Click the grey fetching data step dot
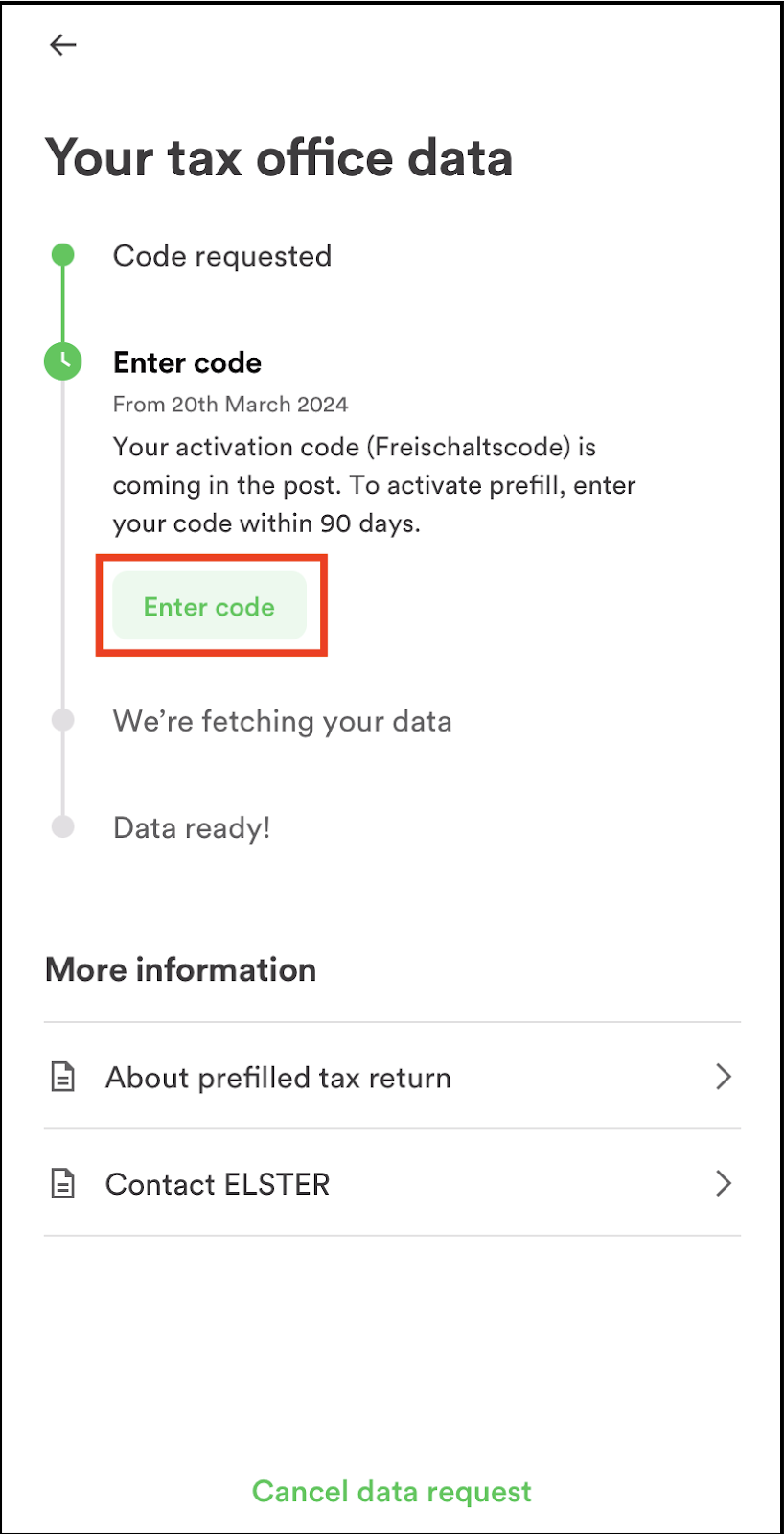The width and height of the screenshot is (784, 1534). 63,720
